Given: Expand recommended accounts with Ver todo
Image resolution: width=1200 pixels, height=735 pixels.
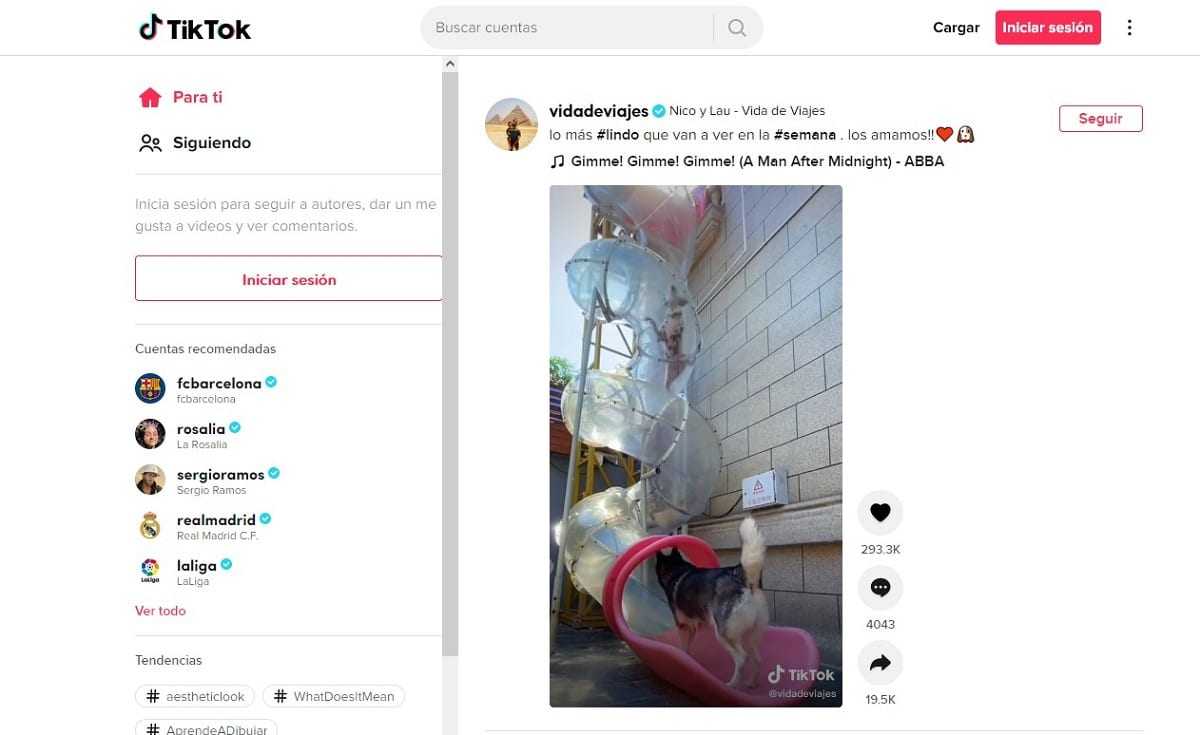Looking at the screenshot, I should [x=160, y=610].
